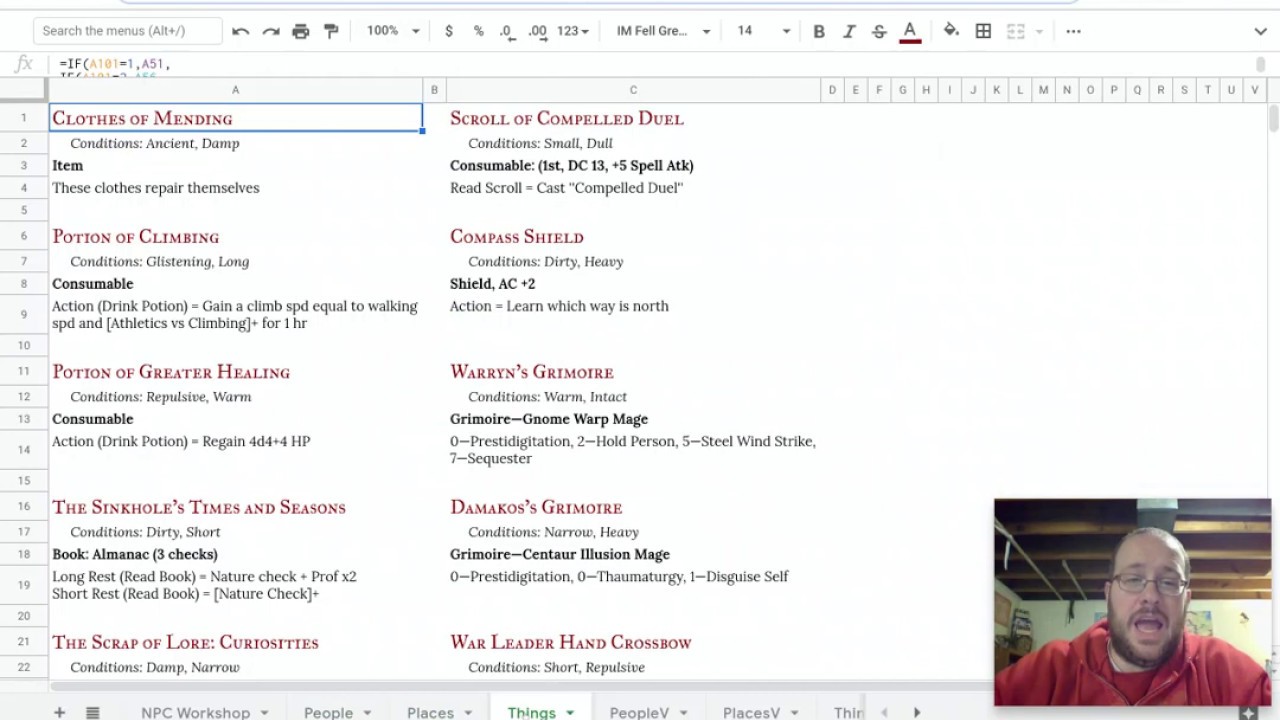Select the Shield, AC +2 cell
1280x720 pixels.
[x=633, y=284]
